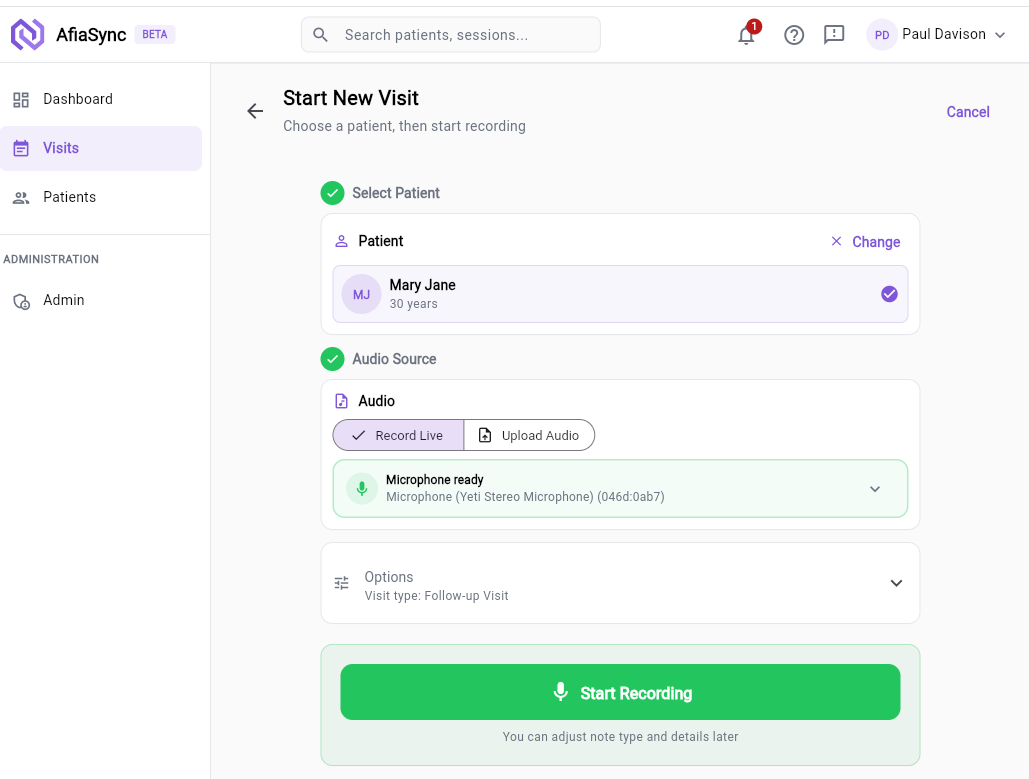Screen dimensions: 1029x779
Task: Switch to Upload Audio mode
Action: point(529,434)
